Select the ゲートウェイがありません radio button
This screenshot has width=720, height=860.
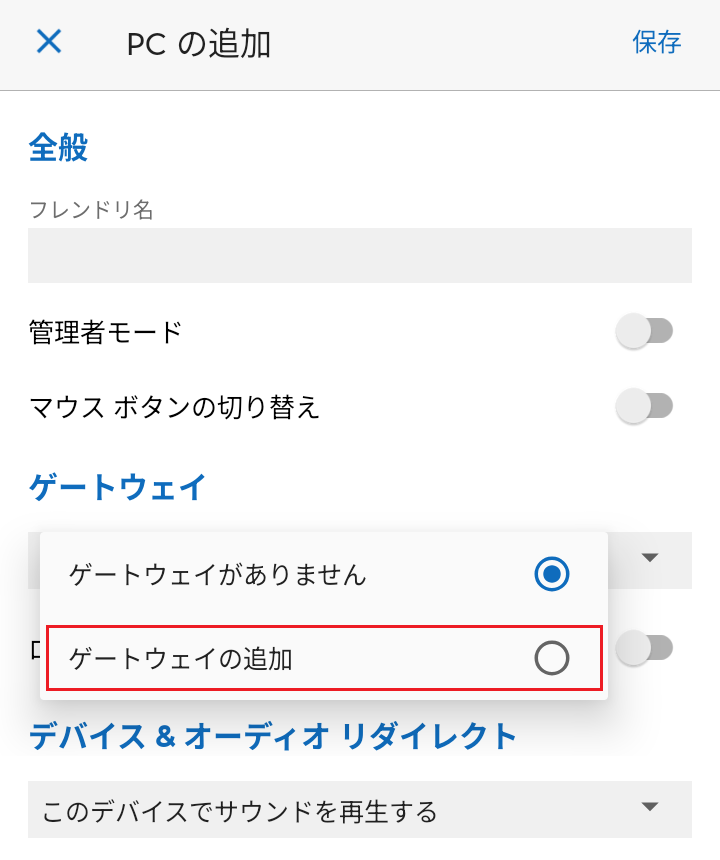pyautogui.click(x=552, y=574)
